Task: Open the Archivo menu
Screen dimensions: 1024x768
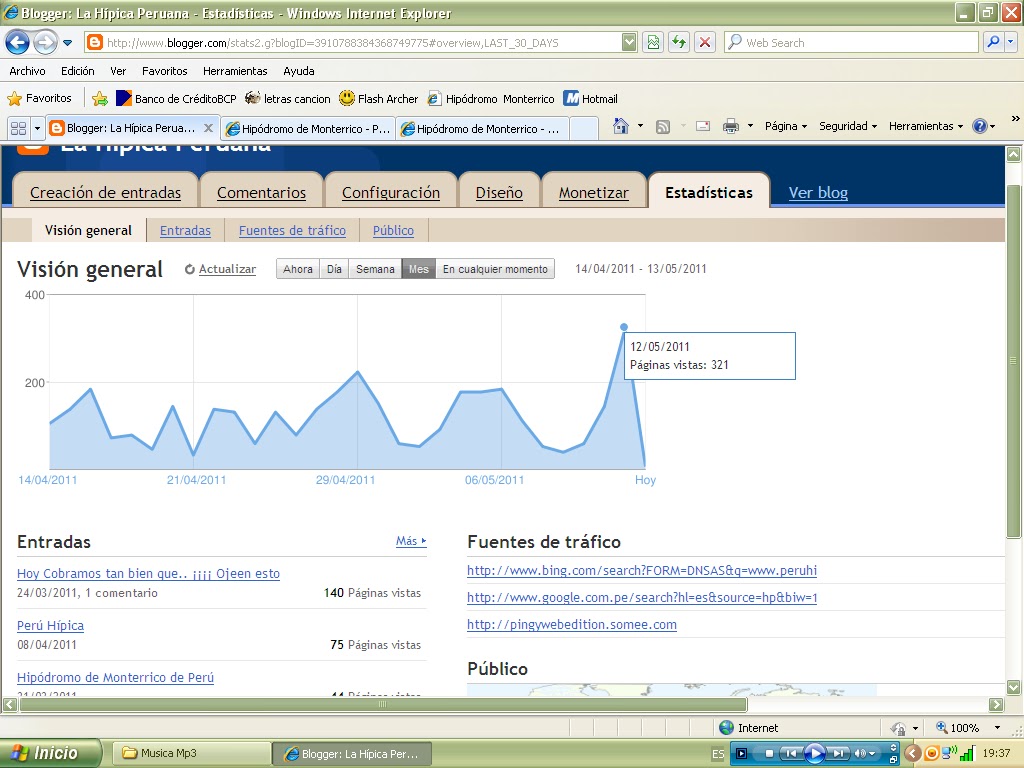Action: (x=27, y=71)
